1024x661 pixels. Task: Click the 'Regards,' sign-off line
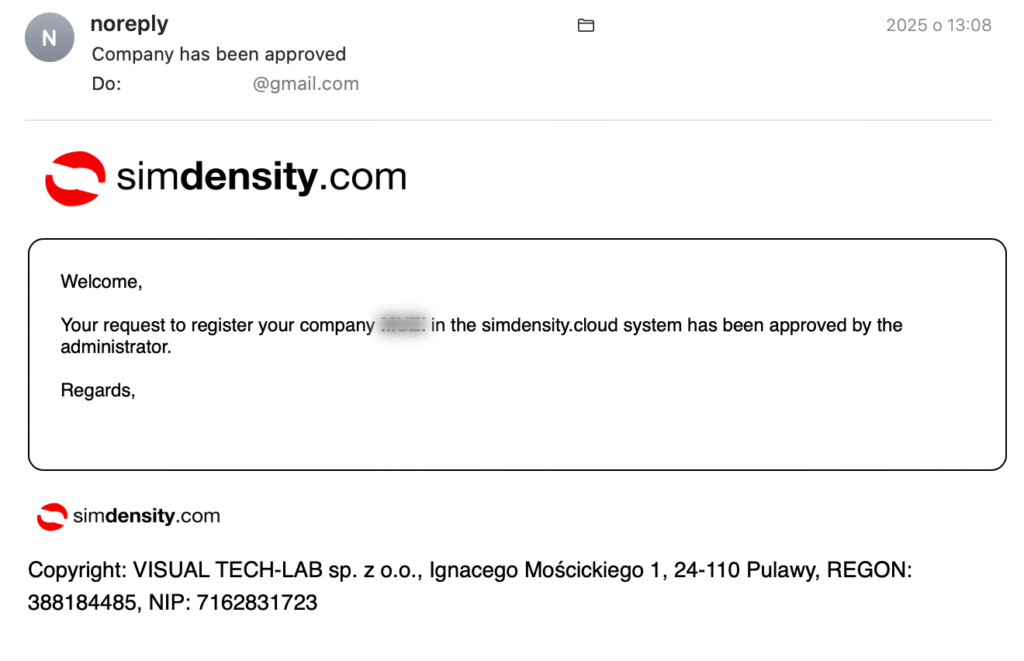click(x=98, y=390)
